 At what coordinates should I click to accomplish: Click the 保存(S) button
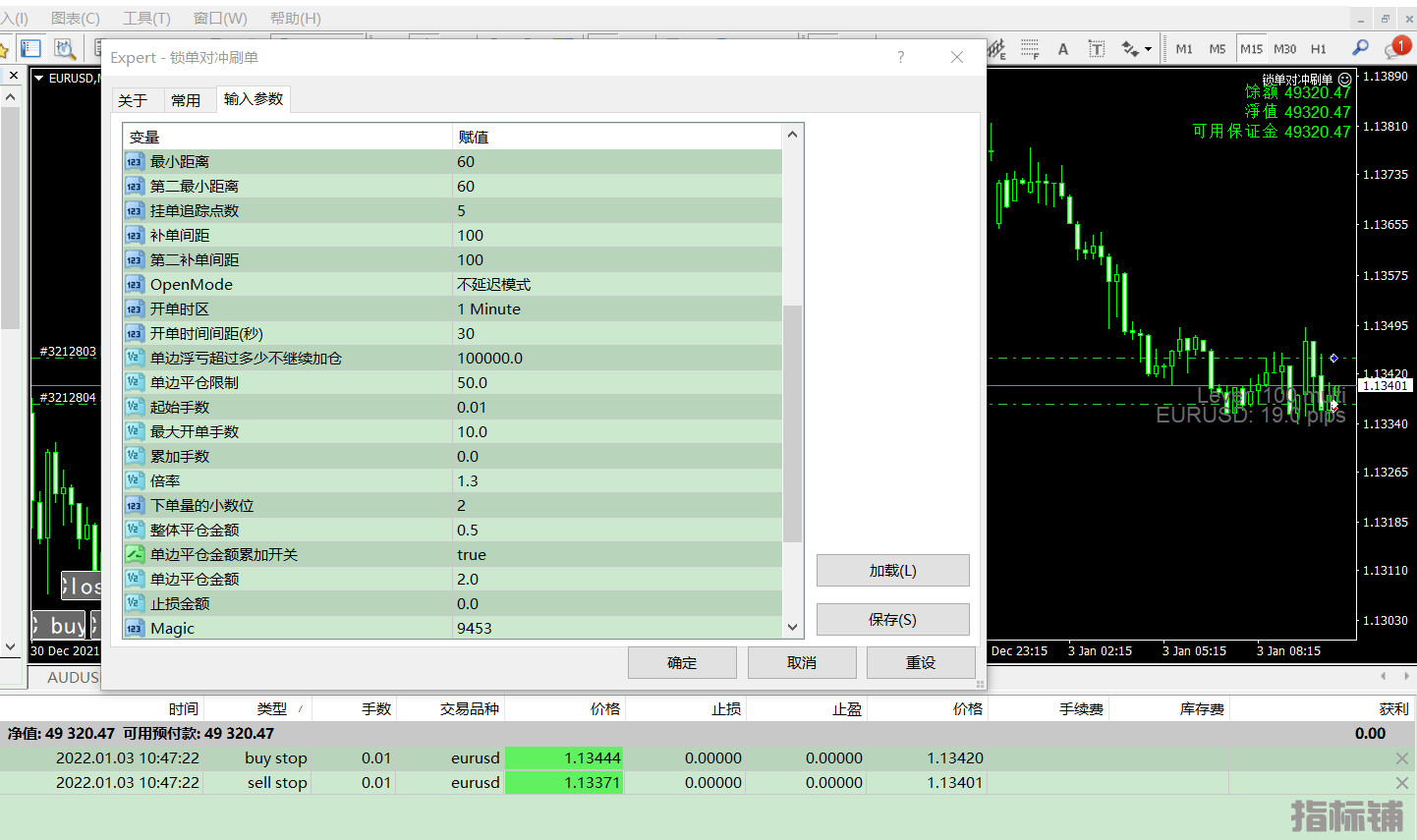[892, 620]
